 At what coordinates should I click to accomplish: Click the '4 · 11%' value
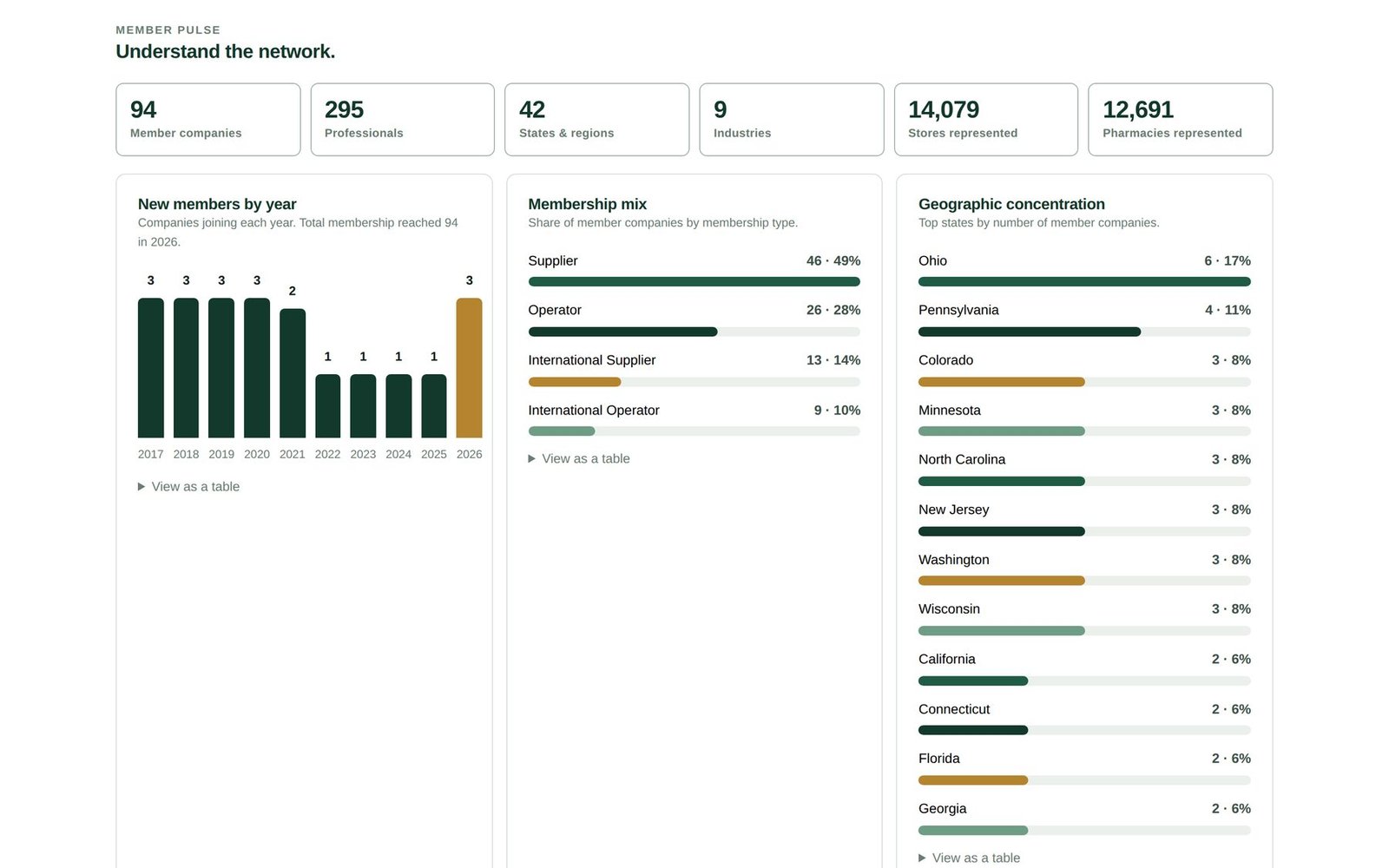[x=1228, y=310]
